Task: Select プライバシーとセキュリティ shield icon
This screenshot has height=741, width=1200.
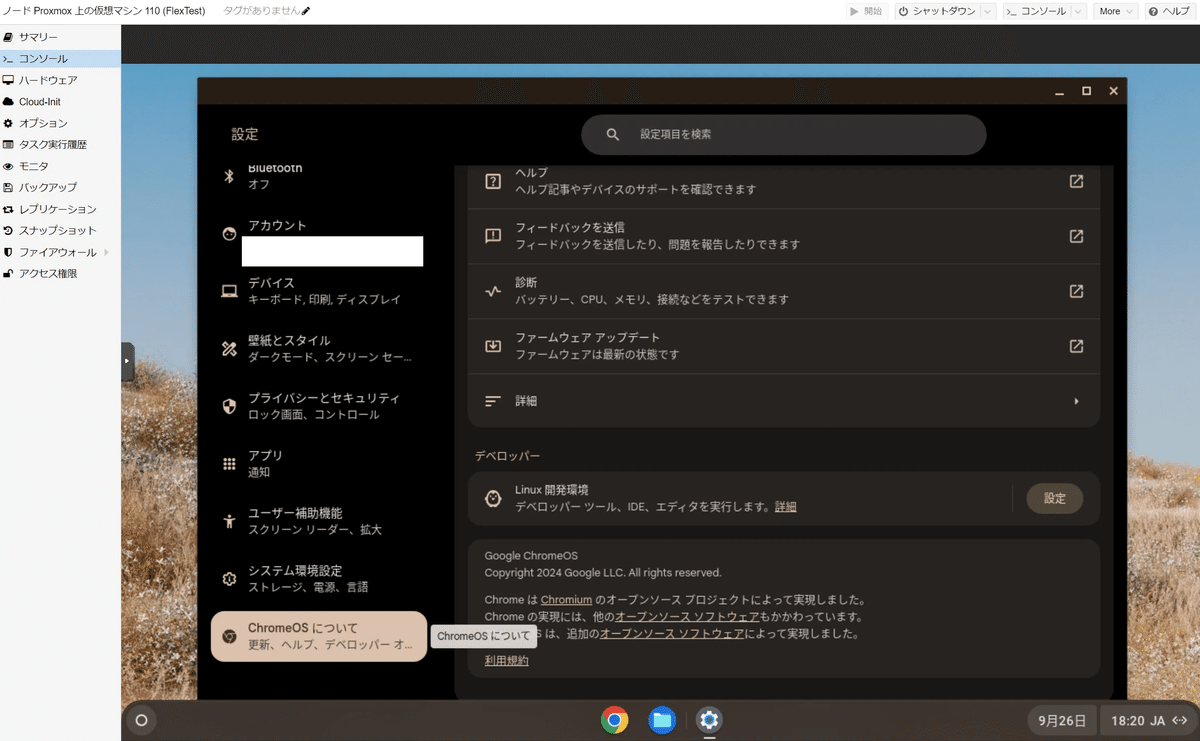Action: 229,406
